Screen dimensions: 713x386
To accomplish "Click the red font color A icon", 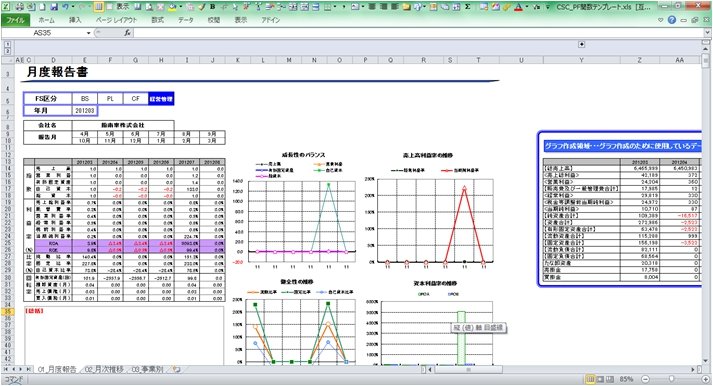I will click(518, 7).
